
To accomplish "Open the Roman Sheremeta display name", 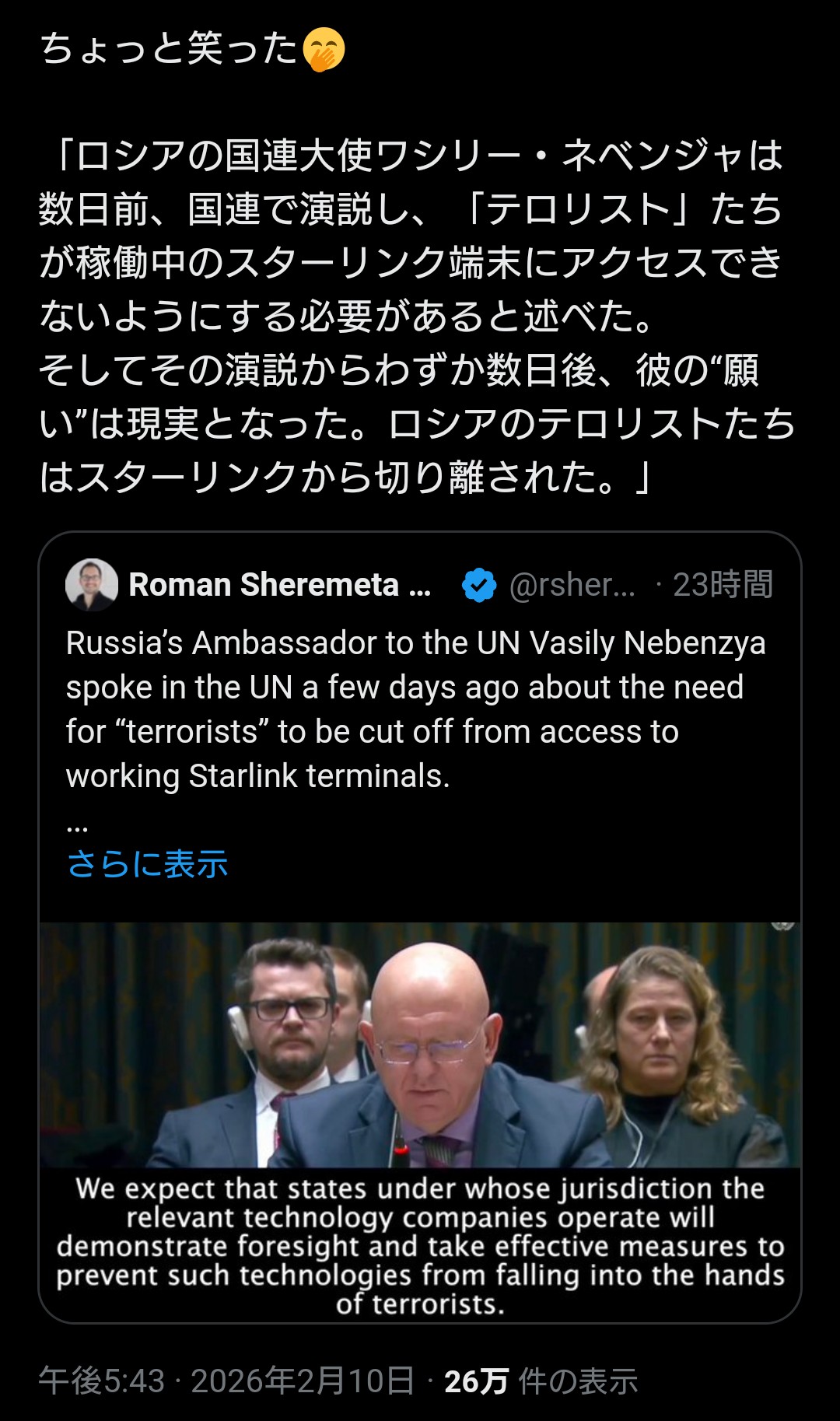I will 279,585.
